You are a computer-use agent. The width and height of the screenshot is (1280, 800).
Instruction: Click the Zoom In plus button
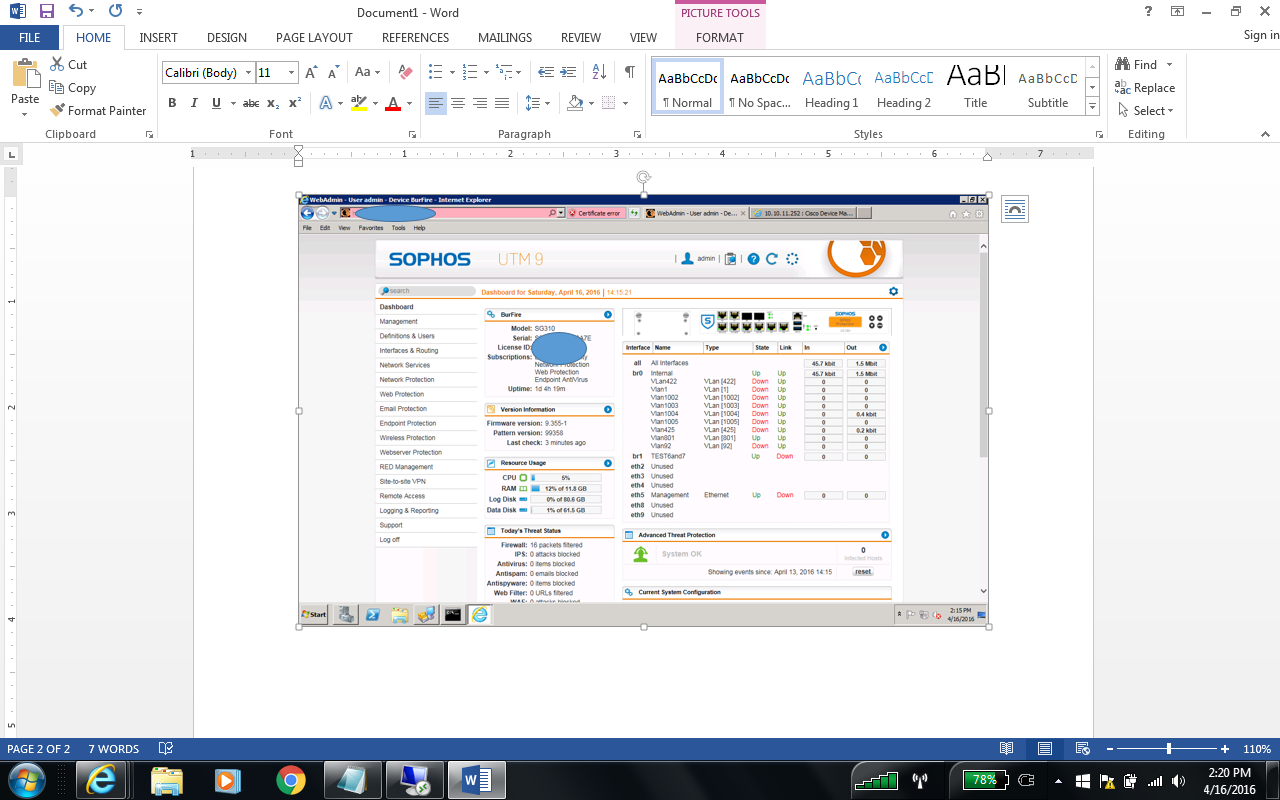pyautogui.click(x=1225, y=749)
